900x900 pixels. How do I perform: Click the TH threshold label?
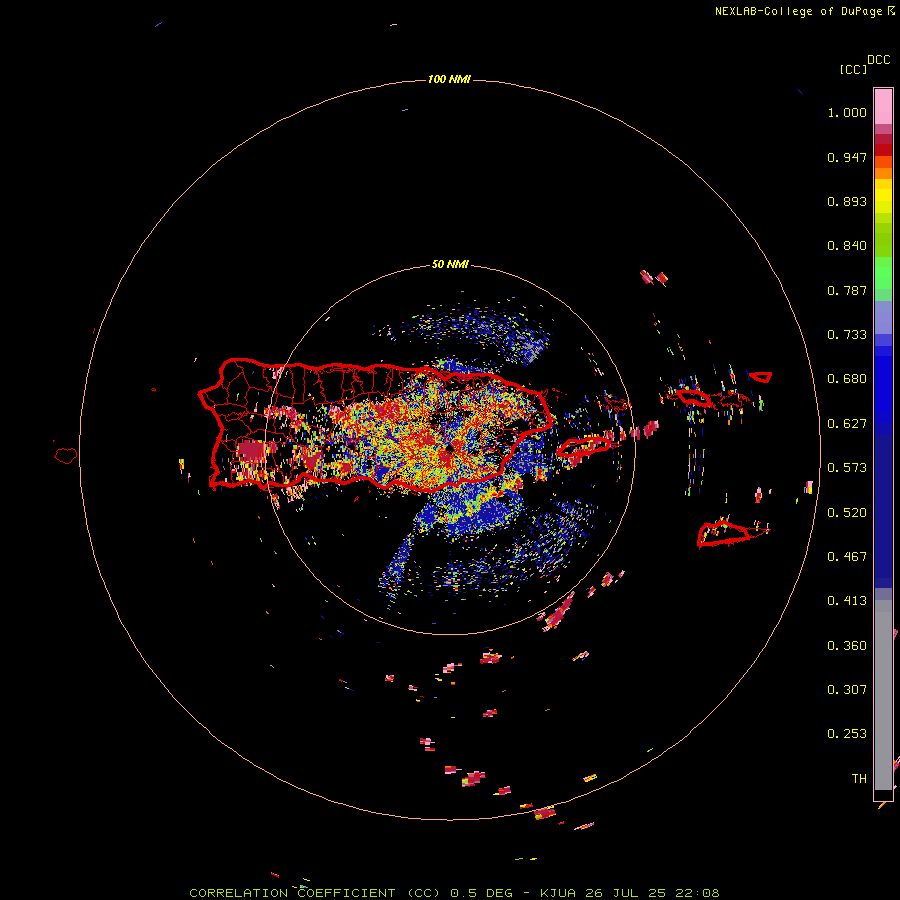[859, 779]
